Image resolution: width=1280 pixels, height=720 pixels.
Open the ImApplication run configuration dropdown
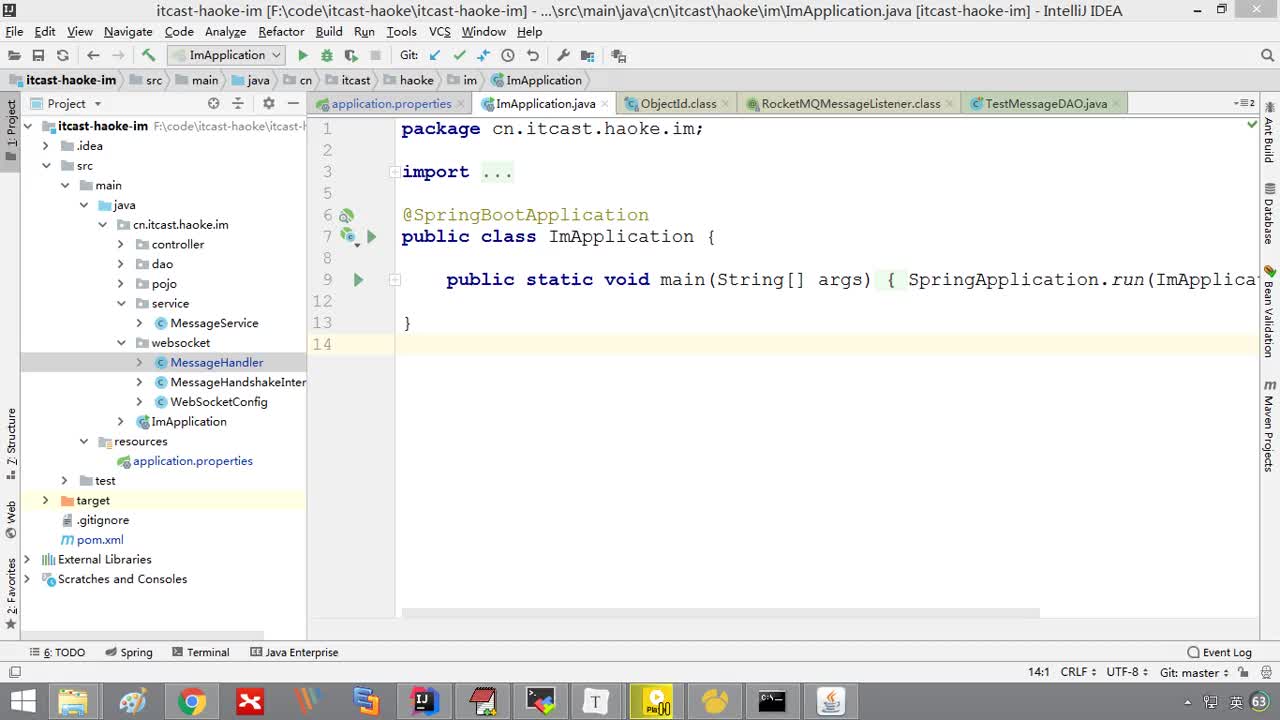(x=226, y=56)
